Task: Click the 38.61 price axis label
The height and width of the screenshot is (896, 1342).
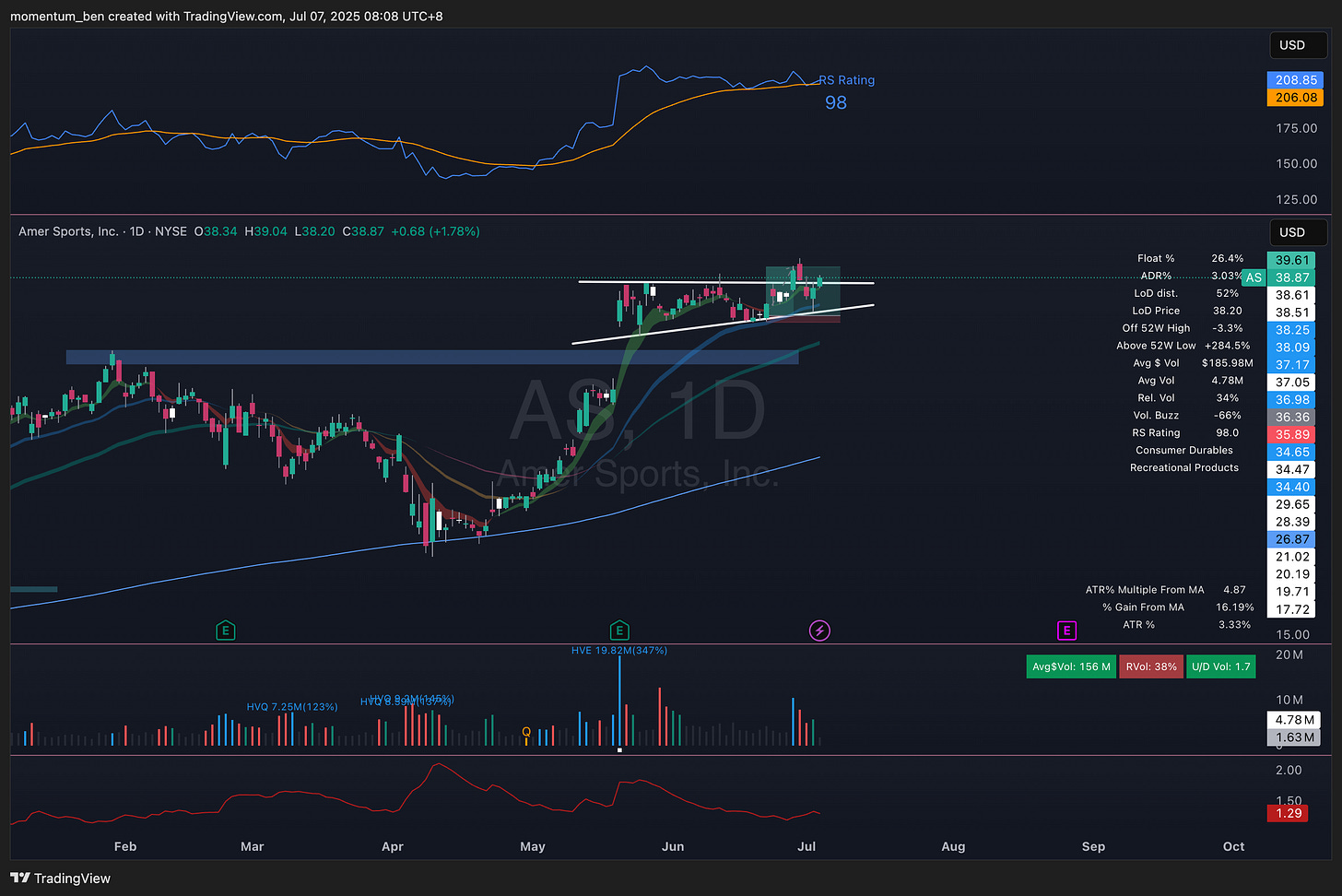Action: tap(1292, 295)
